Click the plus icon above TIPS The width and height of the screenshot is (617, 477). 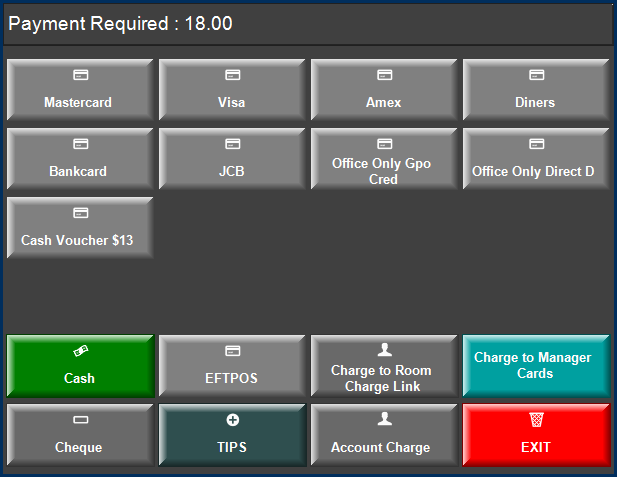click(x=232, y=420)
